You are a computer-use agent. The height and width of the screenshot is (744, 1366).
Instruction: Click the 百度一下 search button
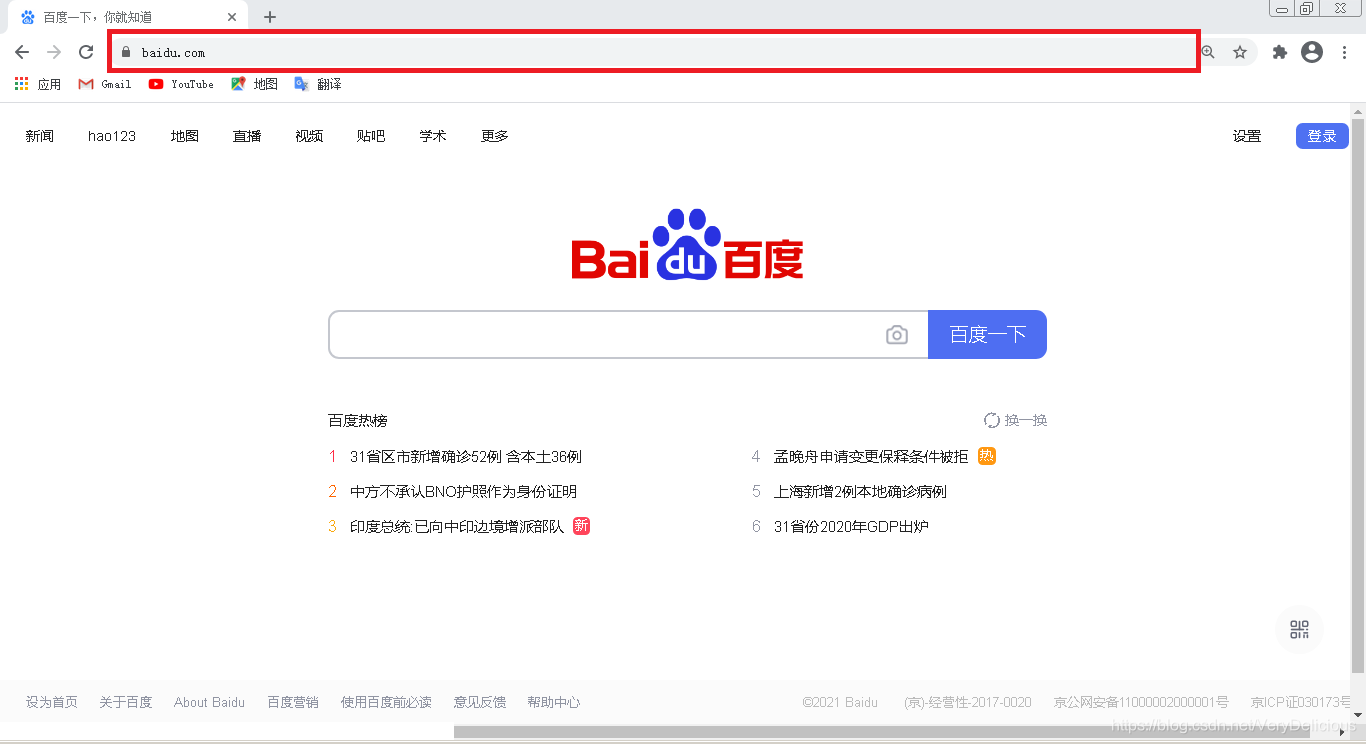tap(987, 335)
